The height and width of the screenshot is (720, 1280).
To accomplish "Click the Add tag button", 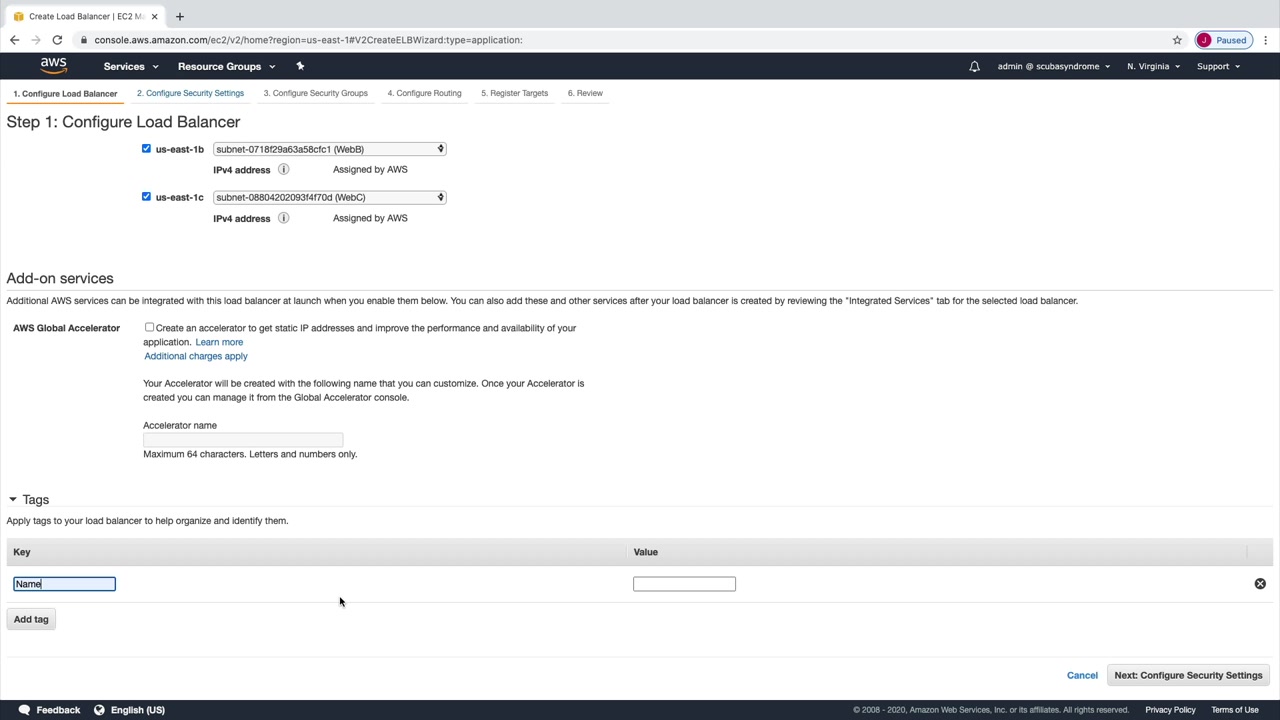I will click(31, 619).
